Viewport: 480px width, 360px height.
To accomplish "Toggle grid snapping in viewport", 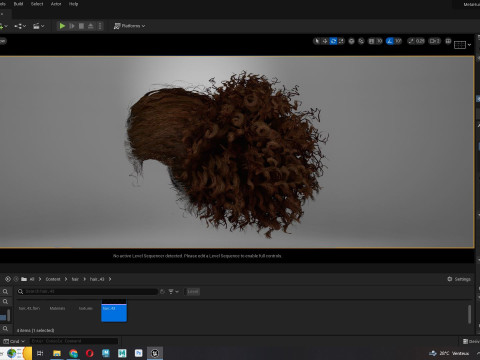I will click(371, 41).
